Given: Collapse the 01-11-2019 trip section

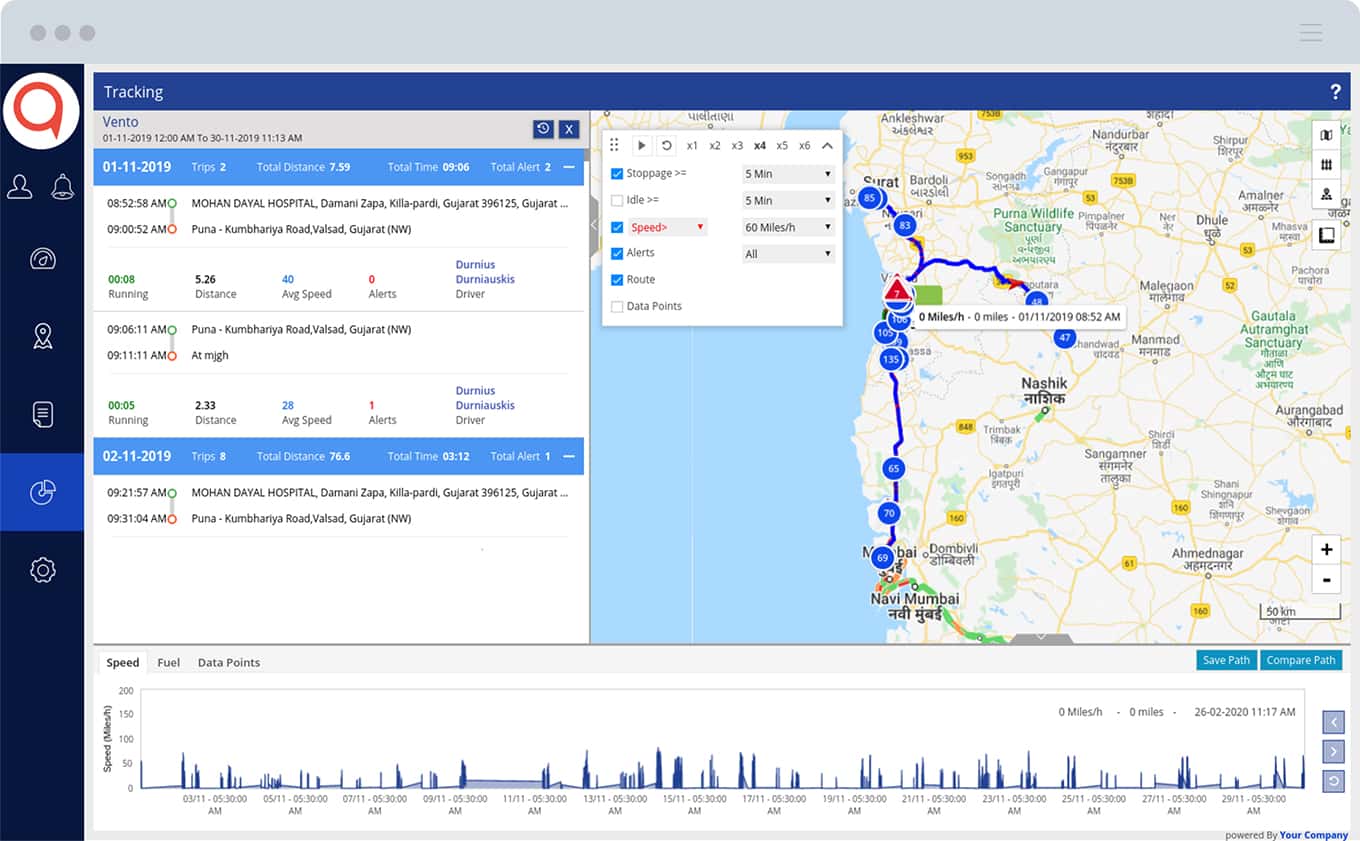Looking at the screenshot, I should [569, 167].
